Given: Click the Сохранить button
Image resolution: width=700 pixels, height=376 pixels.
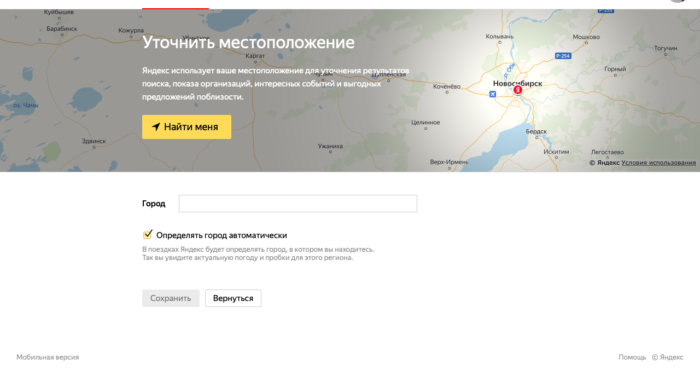Looking at the screenshot, I should 171,298.
